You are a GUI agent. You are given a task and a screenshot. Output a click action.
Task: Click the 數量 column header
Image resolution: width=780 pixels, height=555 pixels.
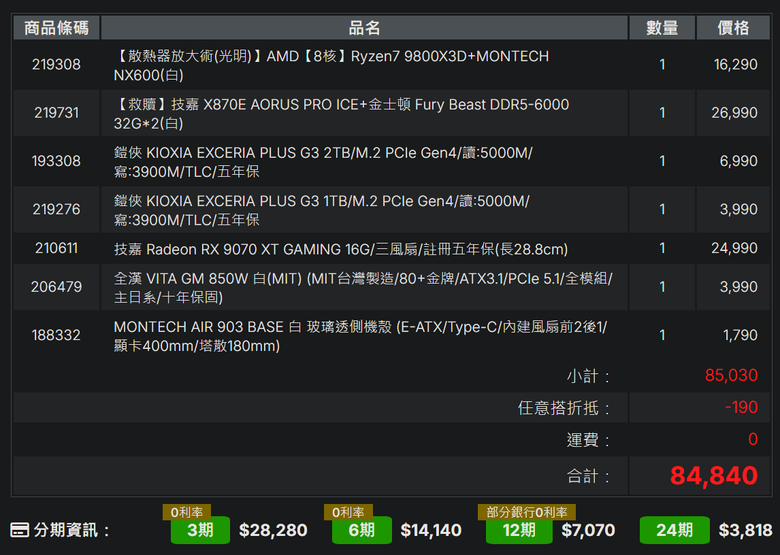coord(662,27)
